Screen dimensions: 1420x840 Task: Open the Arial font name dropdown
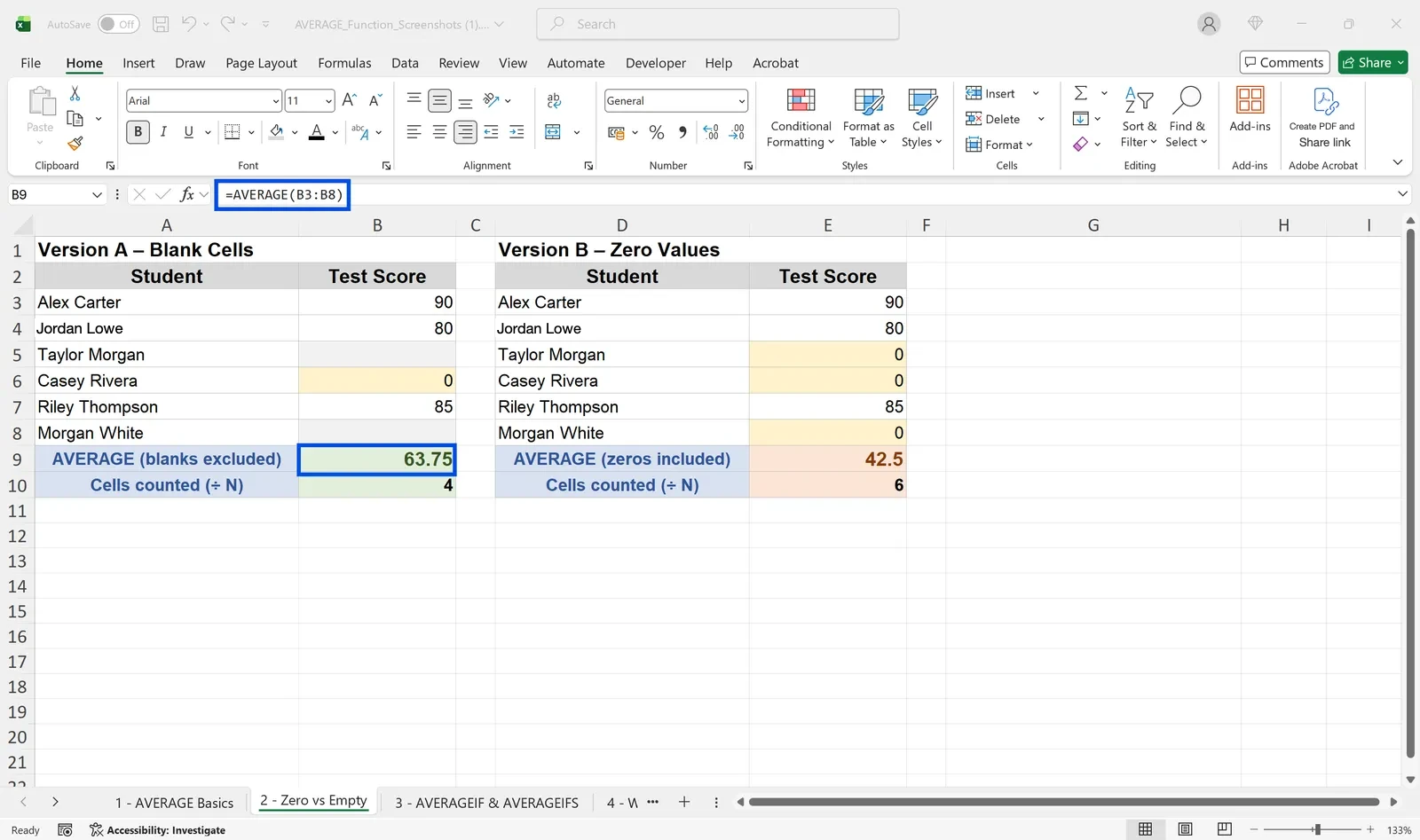coord(276,101)
